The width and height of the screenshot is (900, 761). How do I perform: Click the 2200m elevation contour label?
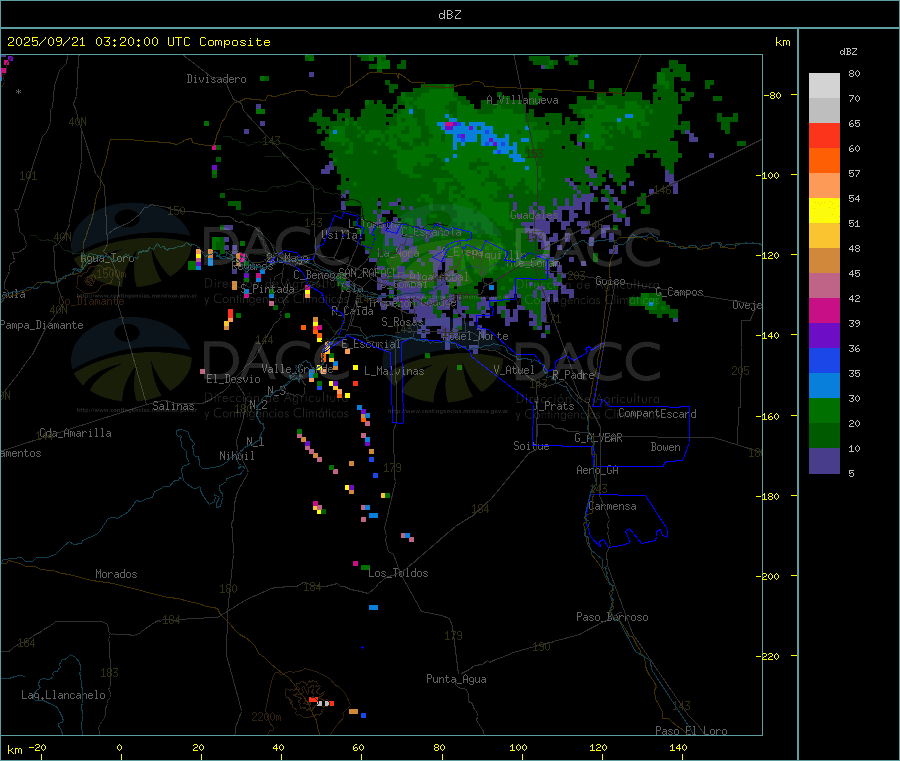[x=266, y=717]
